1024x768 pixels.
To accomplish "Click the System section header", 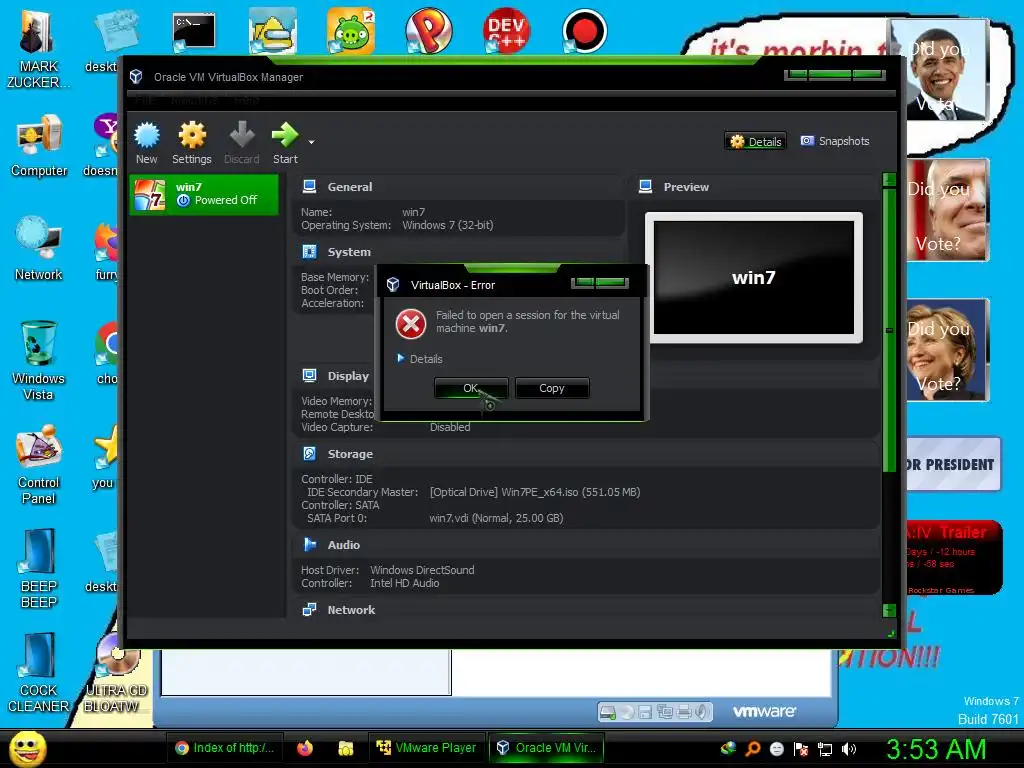I will click(349, 252).
